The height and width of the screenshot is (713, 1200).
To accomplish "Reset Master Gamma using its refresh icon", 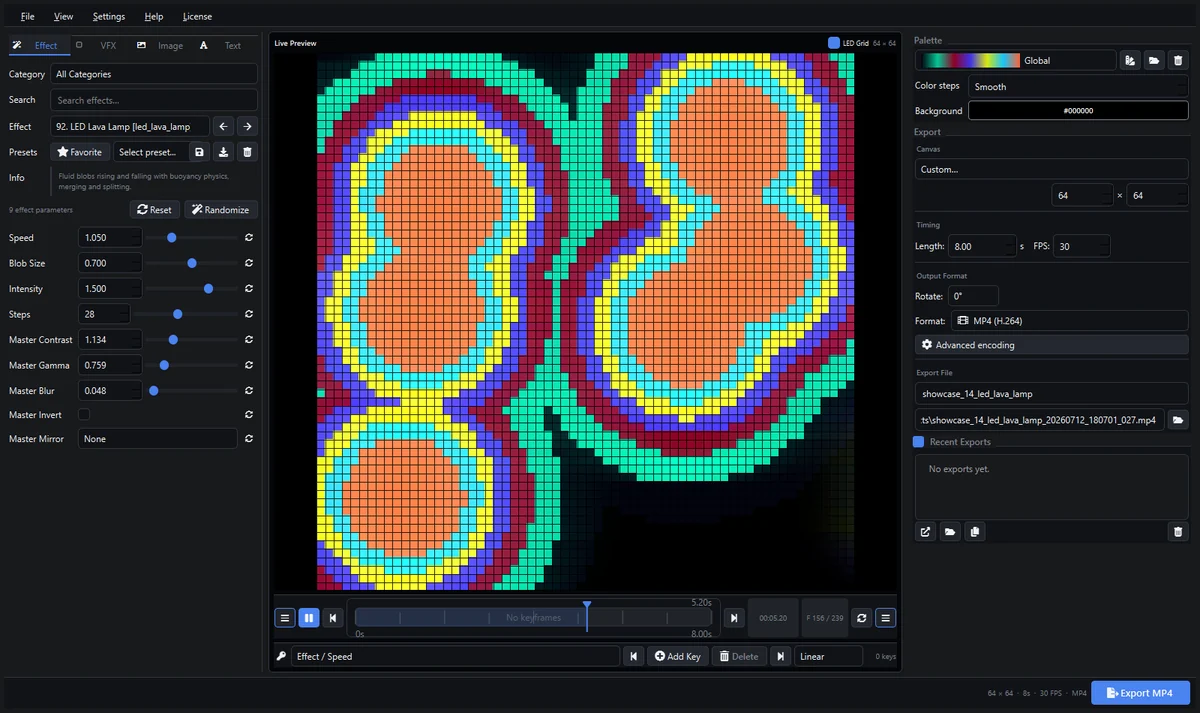I will point(248,365).
